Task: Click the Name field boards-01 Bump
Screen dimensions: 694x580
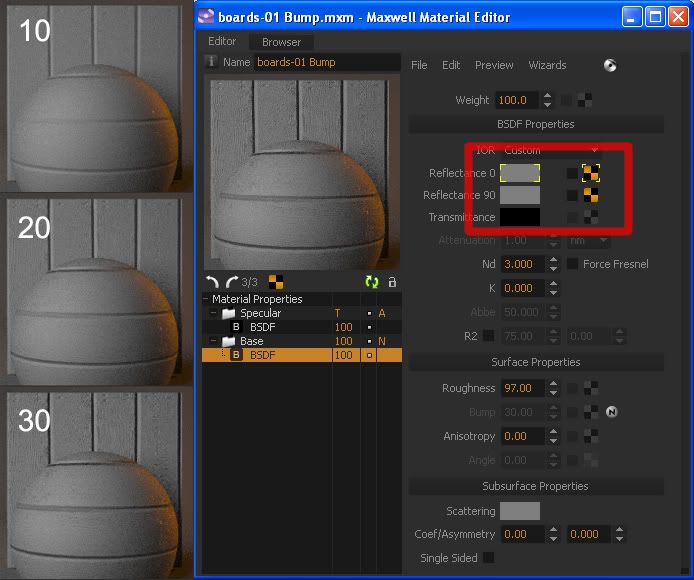Action: click(x=328, y=62)
